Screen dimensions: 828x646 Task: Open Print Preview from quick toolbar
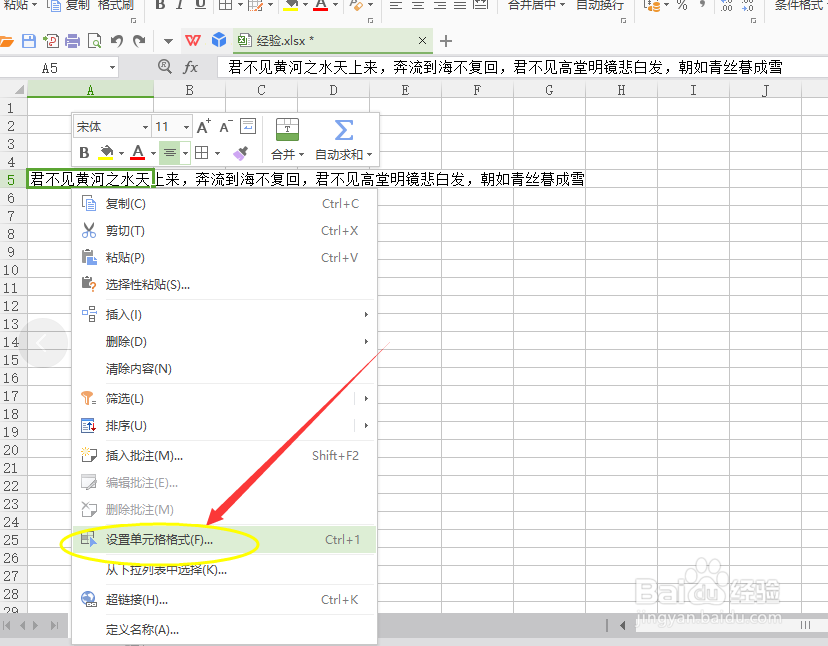coord(95,41)
